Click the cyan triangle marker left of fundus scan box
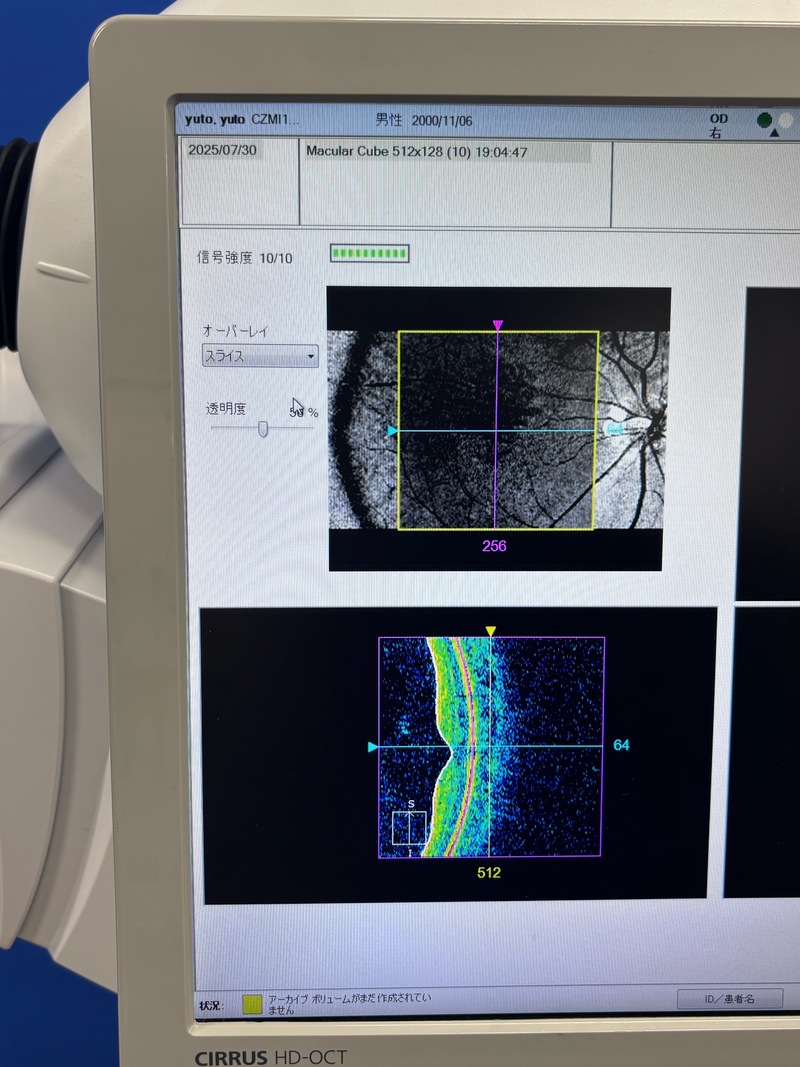 pyautogui.click(x=392, y=431)
